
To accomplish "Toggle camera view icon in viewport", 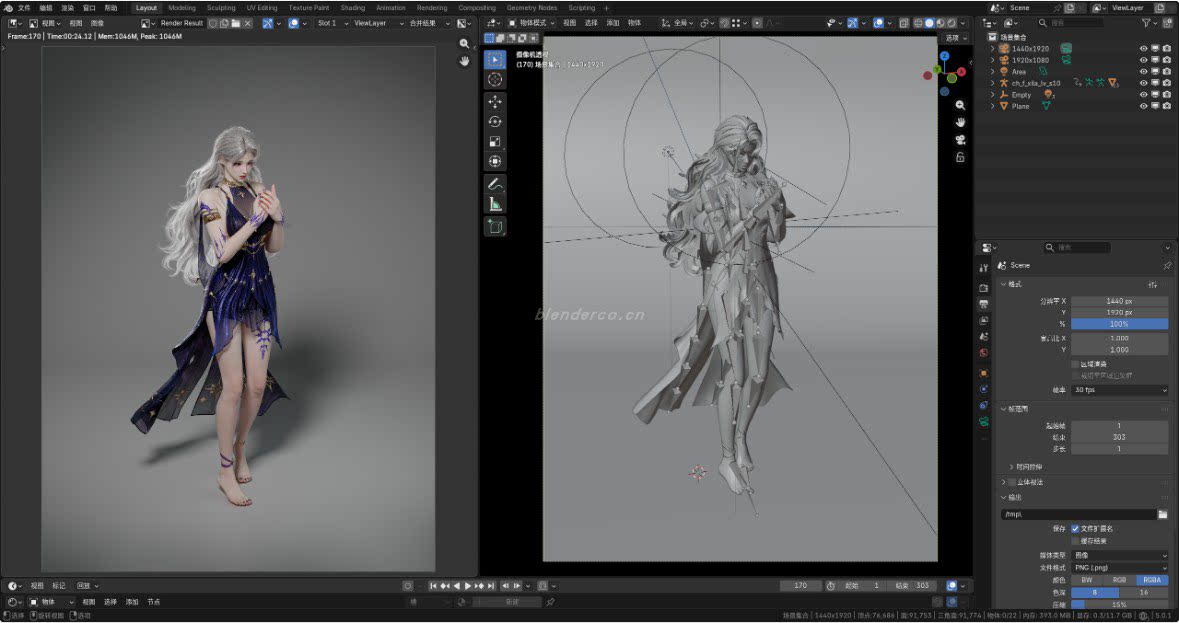I will pos(960,139).
